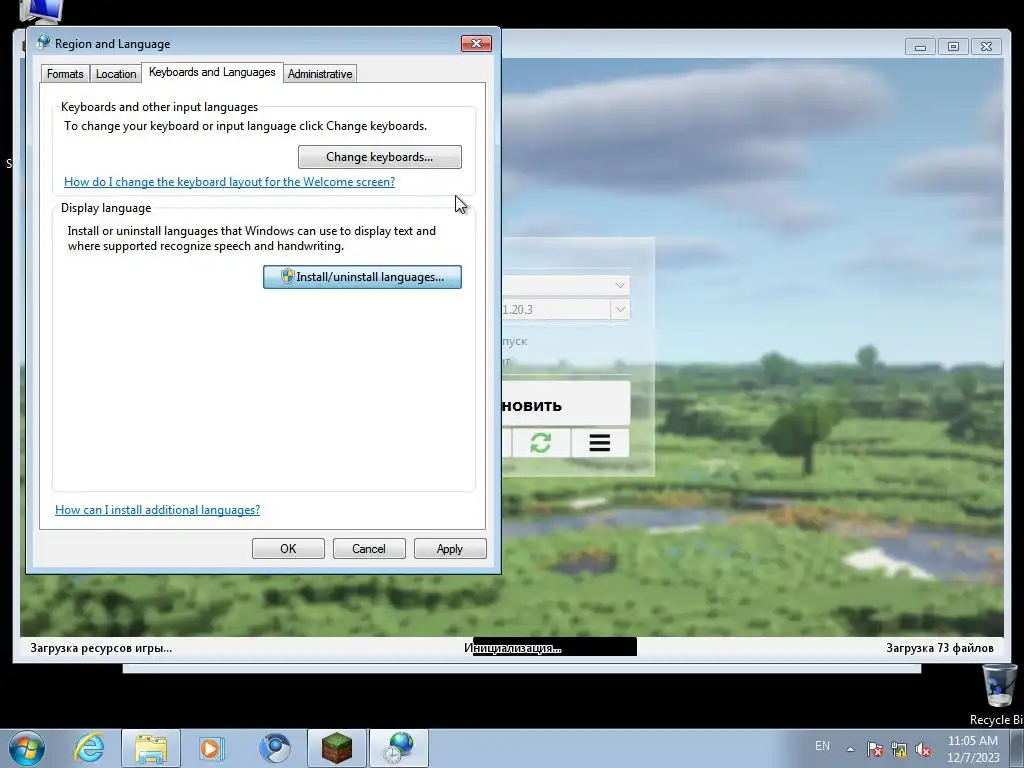Click the muted volume speaker icon in the tray
This screenshot has width=1024, height=768.
[x=923, y=749]
